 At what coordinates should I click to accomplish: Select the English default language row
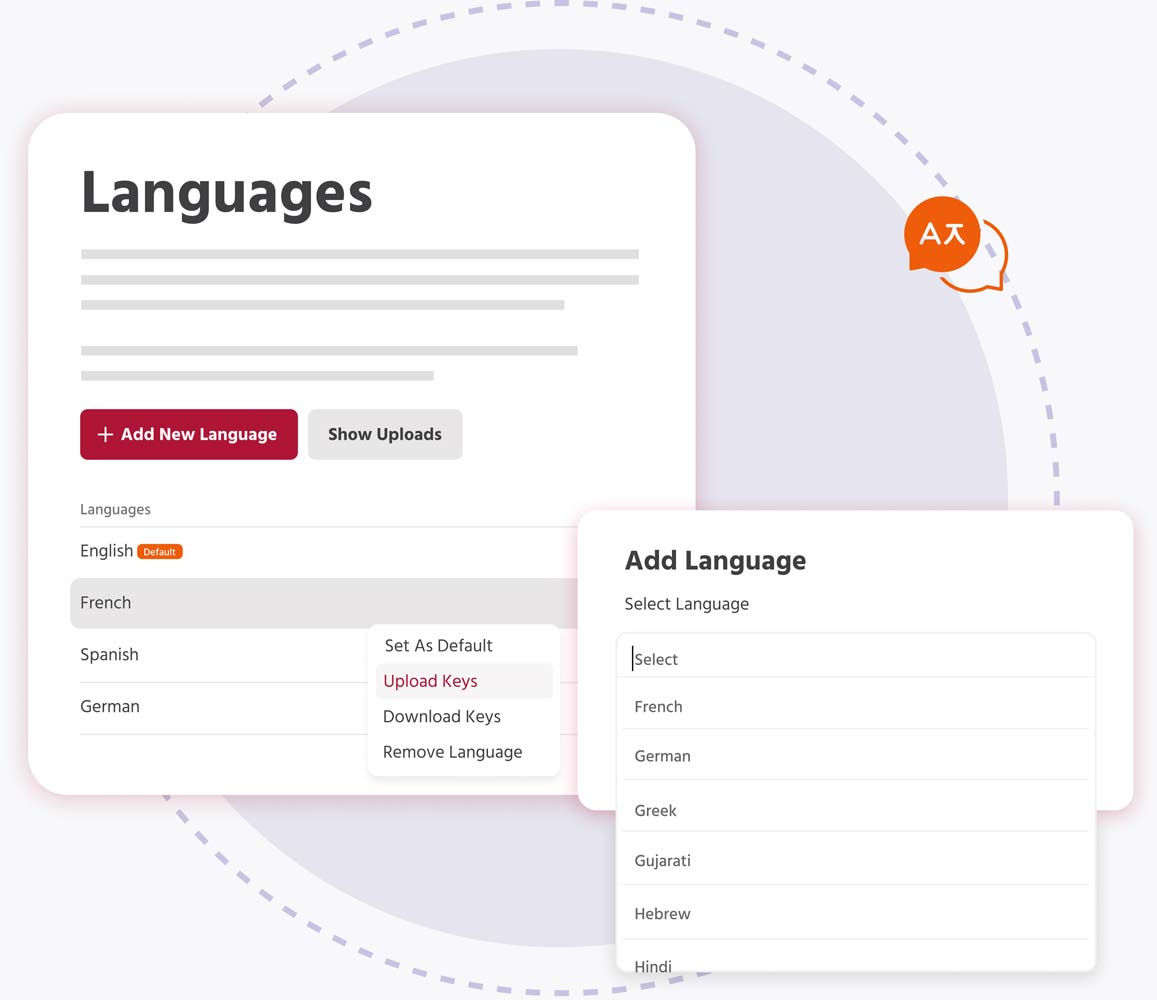click(328, 551)
